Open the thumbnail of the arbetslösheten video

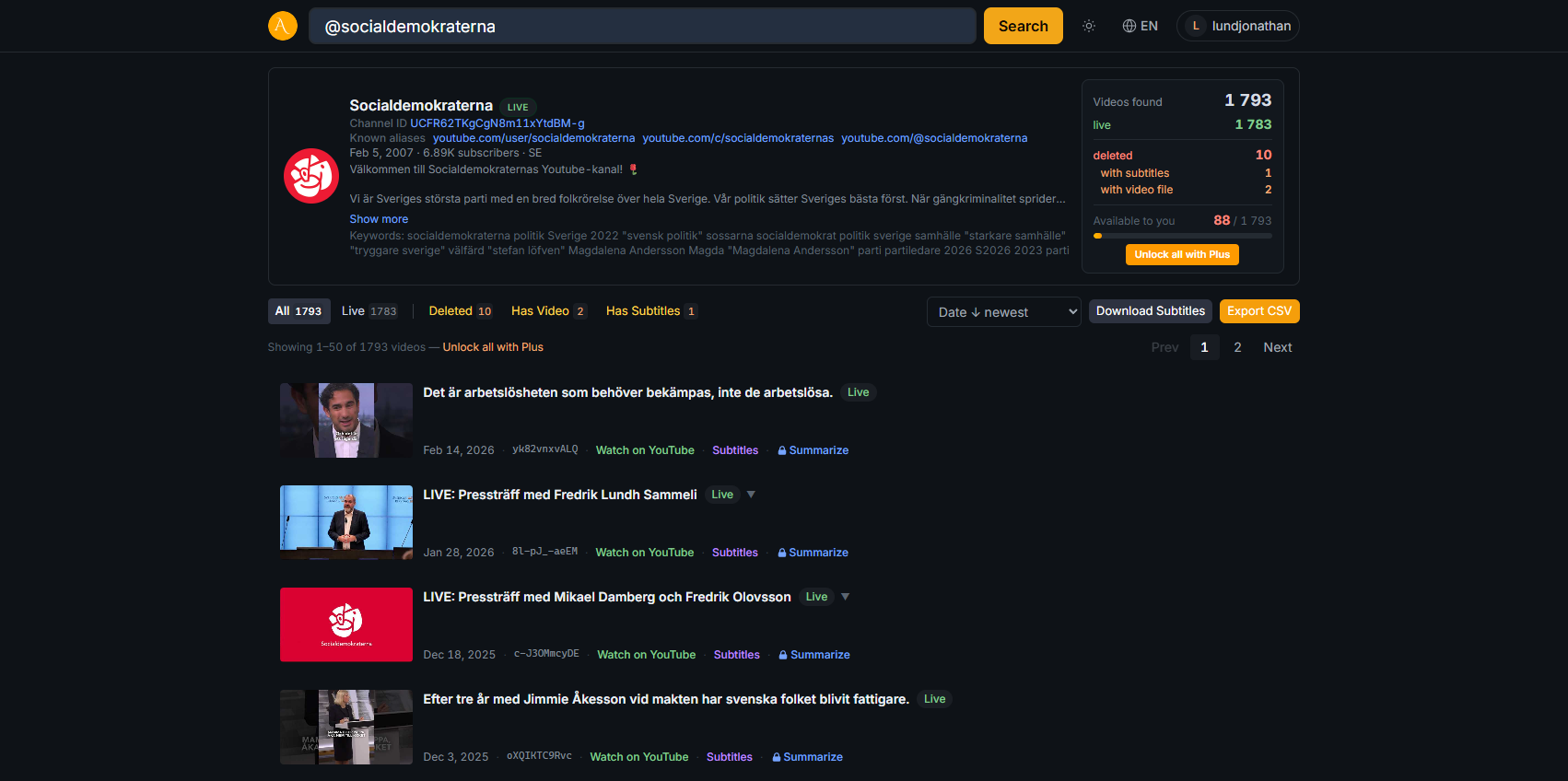(x=346, y=420)
